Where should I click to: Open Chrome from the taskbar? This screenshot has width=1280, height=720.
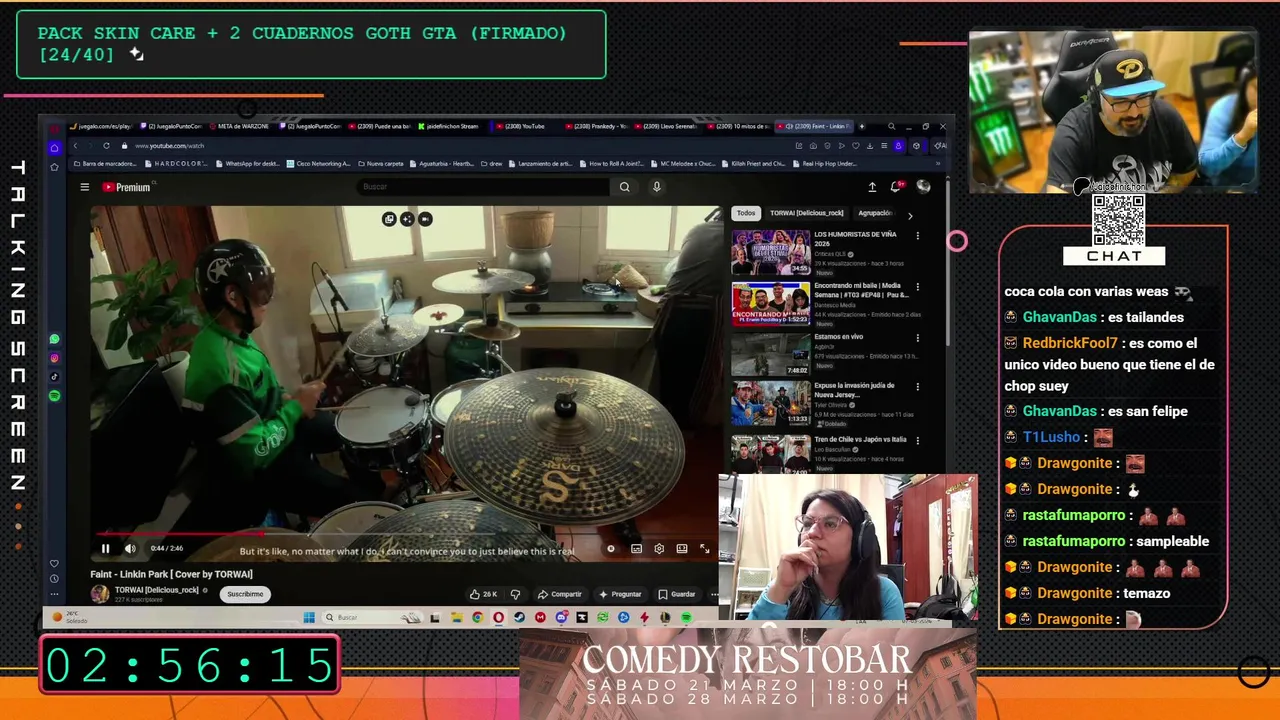[x=477, y=618]
